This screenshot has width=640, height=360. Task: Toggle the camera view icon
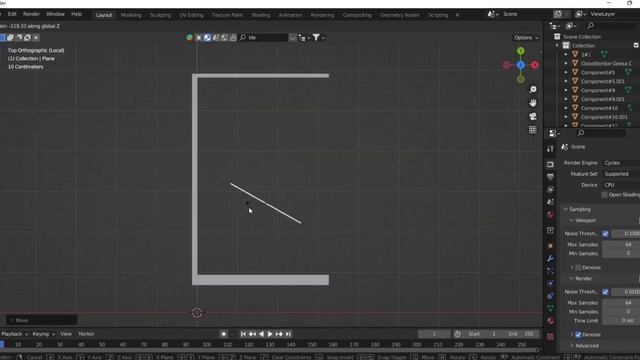[x=533, y=116]
